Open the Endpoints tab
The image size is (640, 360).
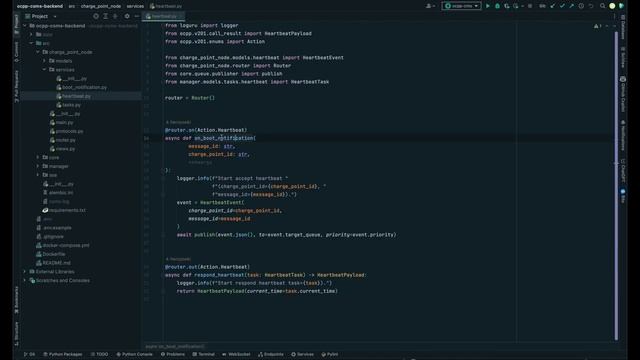pyautogui.click(x=271, y=354)
